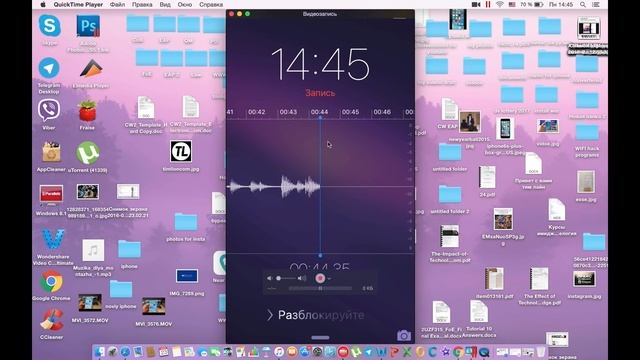Open Launchpad rocket icon in the Dock
The height and width of the screenshot is (360, 640).
[113, 352]
